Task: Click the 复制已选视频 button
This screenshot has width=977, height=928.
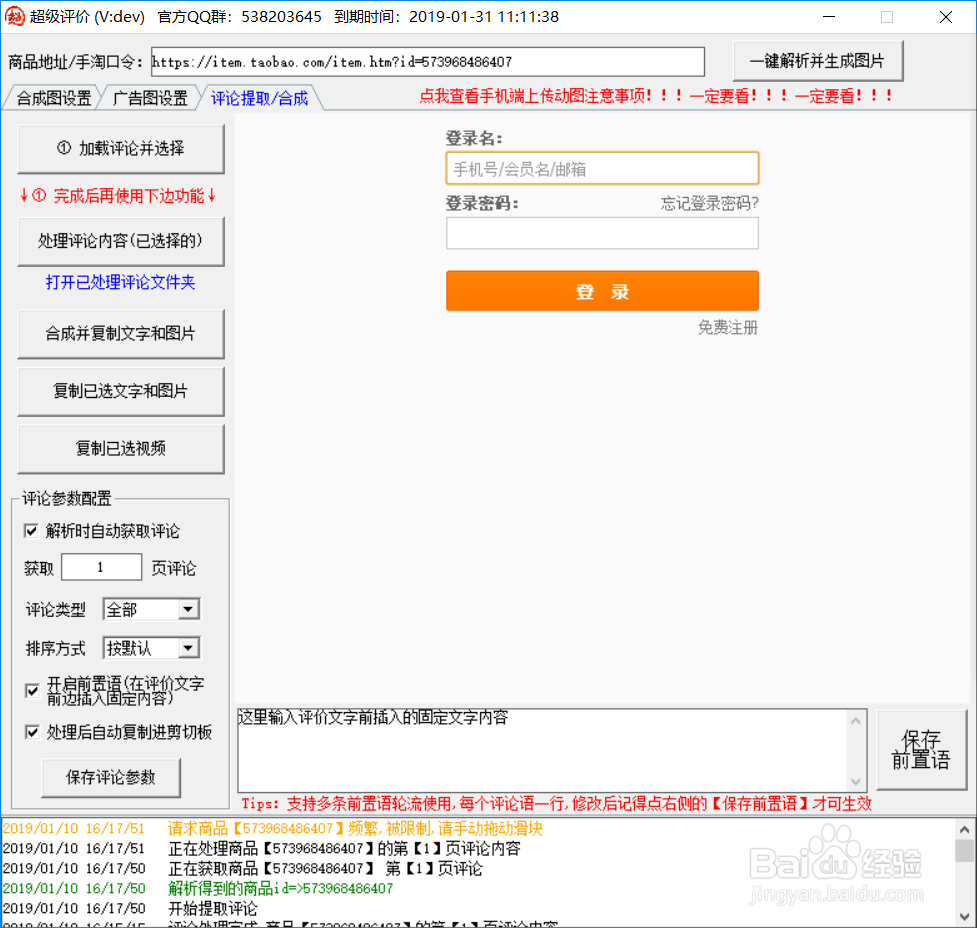Action: click(x=120, y=449)
